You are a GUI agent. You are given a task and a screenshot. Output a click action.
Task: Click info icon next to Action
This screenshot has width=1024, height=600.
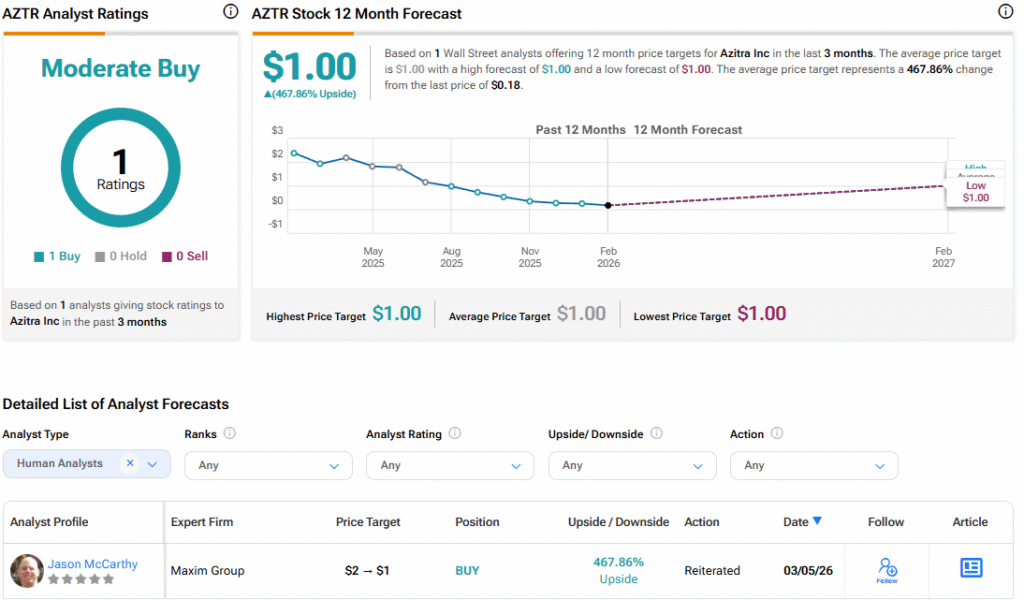[x=777, y=434]
